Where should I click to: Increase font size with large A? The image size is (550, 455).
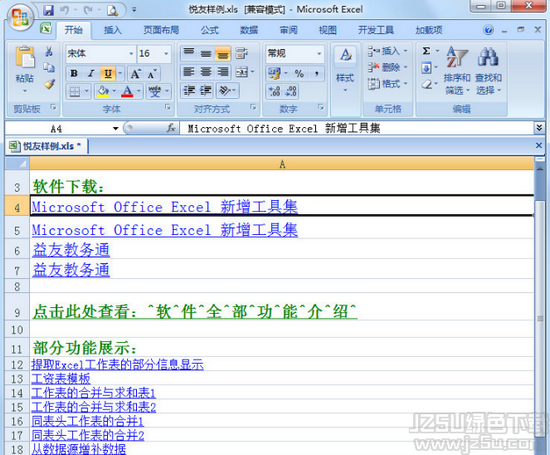pos(135,74)
